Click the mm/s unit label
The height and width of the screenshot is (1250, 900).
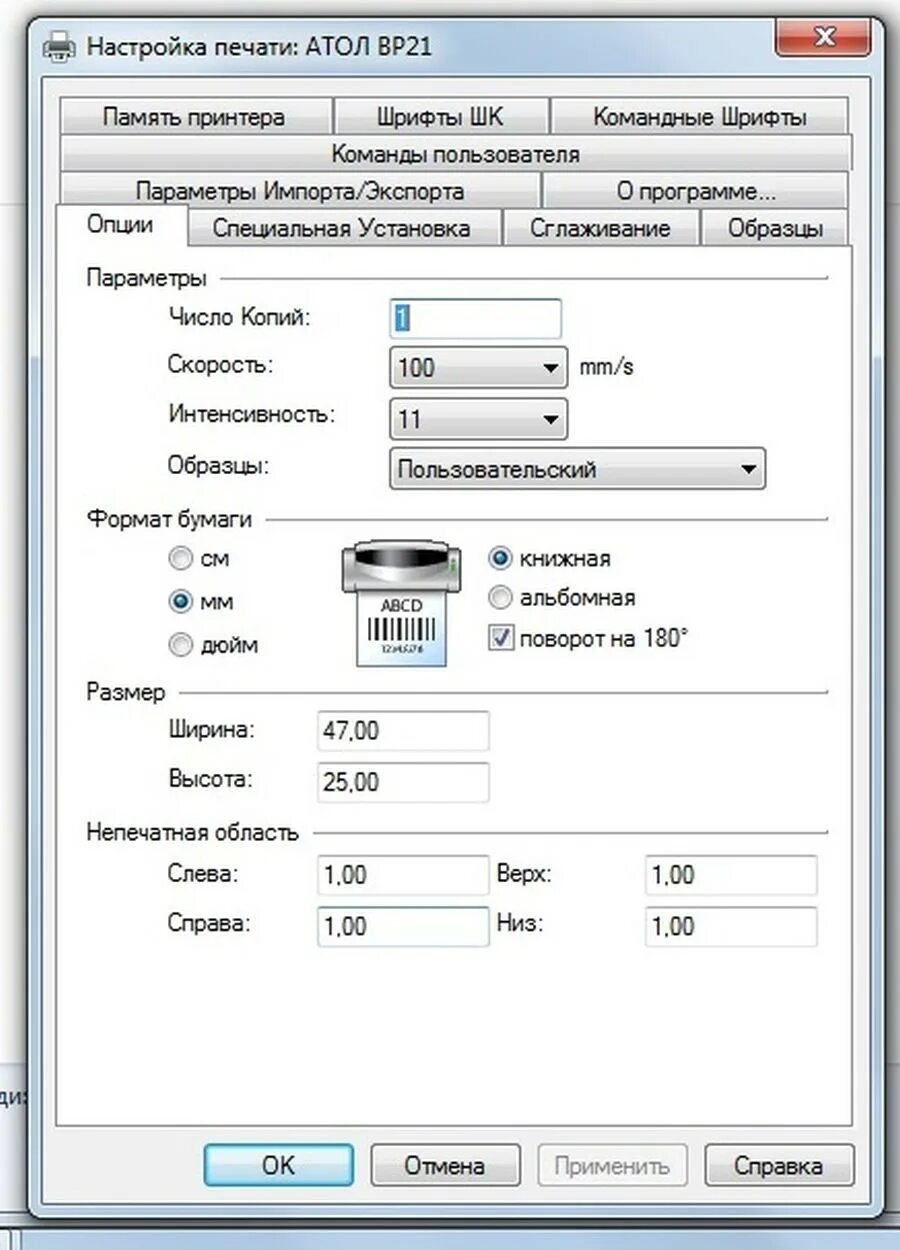[x=607, y=367]
